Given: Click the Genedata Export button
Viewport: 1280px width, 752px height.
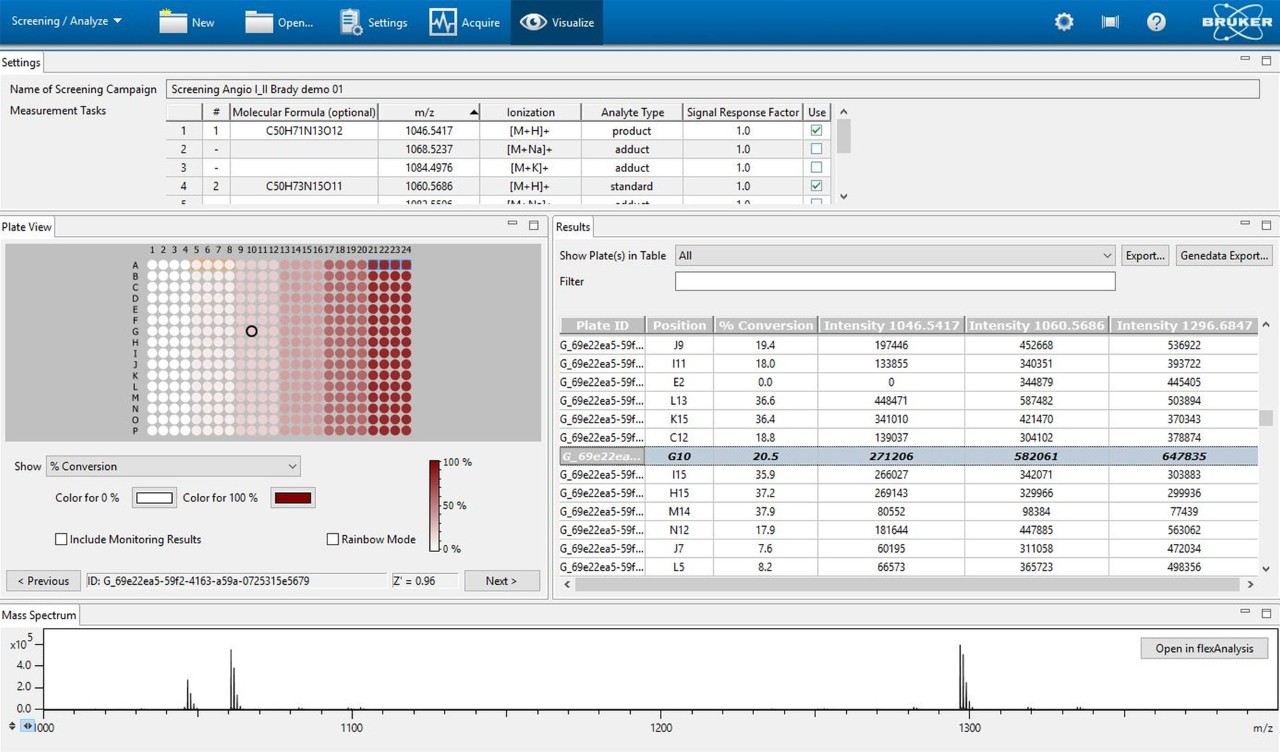Looking at the screenshot, I should (1223, 255).
